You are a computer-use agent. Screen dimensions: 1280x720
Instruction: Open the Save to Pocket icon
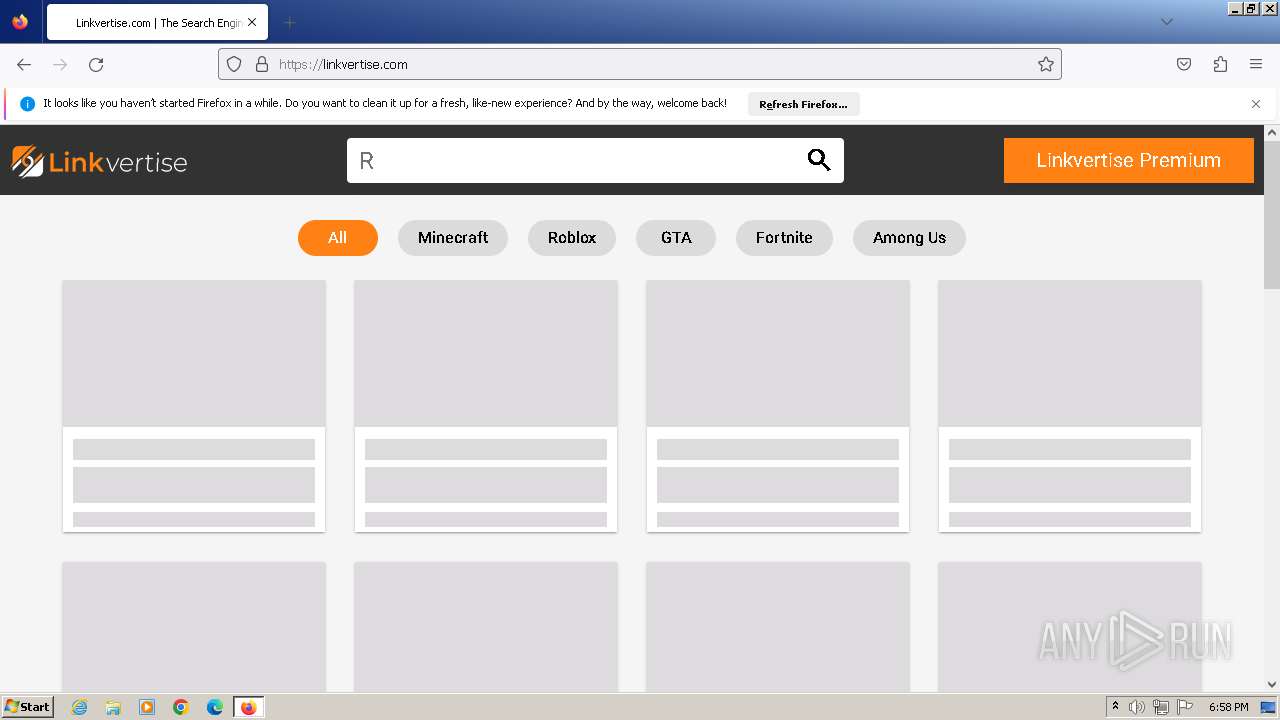pyautogui.click(x=1184, y=64)
